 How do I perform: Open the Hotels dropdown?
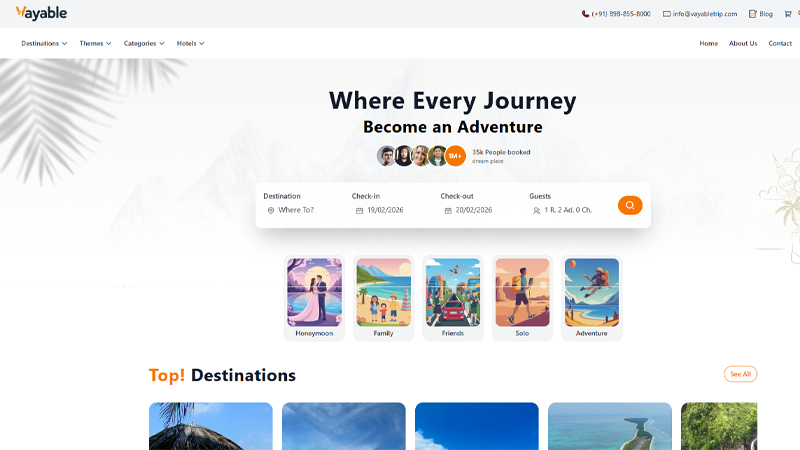tap(190, 43)
